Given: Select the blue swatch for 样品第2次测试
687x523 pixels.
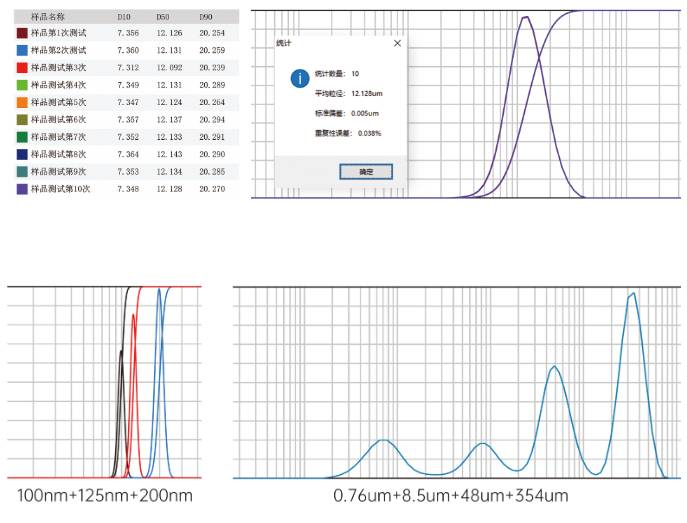Looking at the screenshot, I should coord(22,50).
